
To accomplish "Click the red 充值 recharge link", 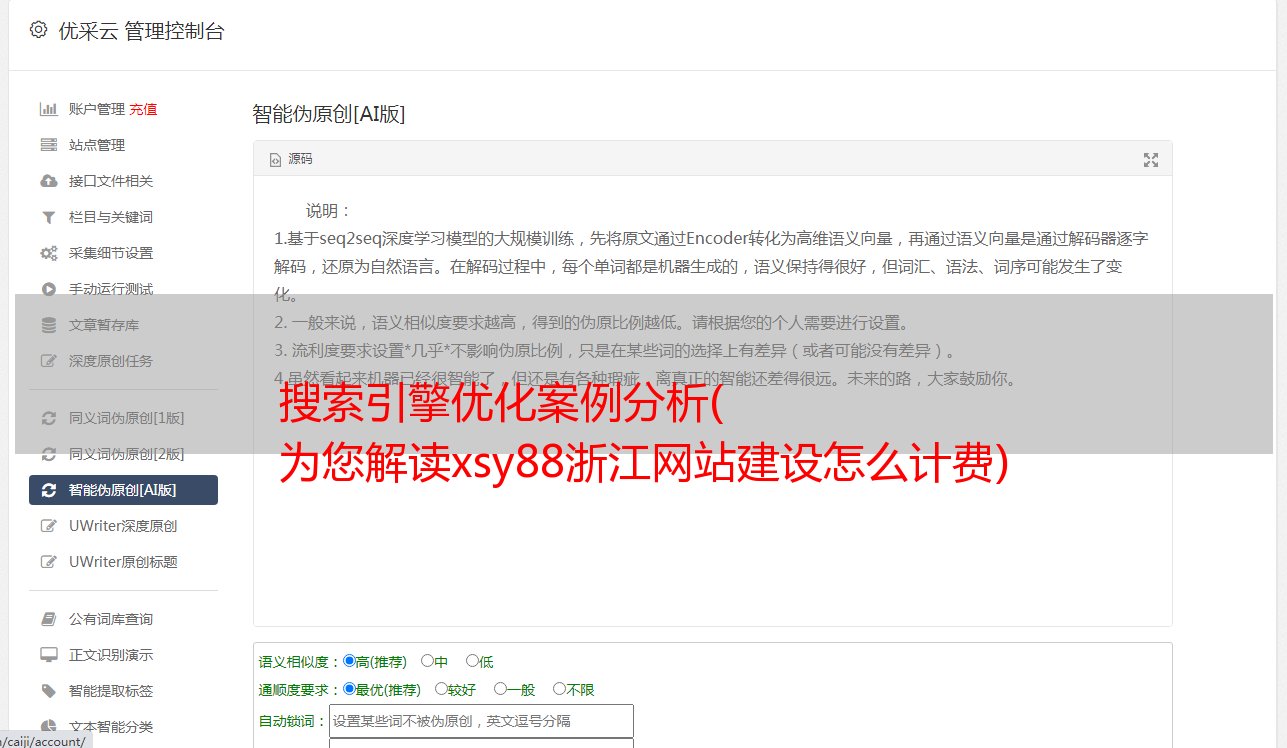I will (143, 109).
